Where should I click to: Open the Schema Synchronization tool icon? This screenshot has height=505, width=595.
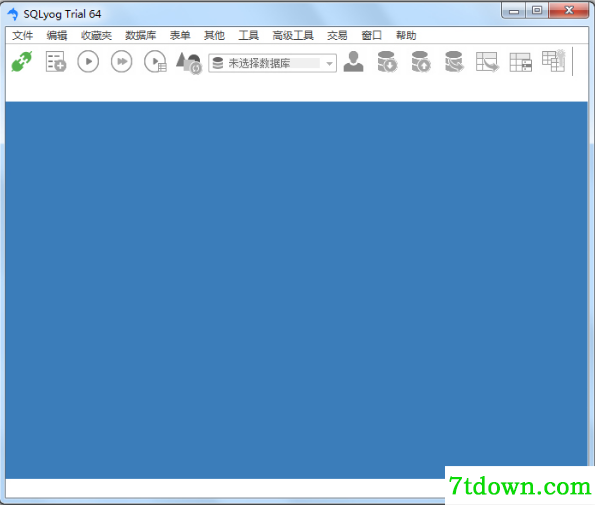[x=454, y=61]
